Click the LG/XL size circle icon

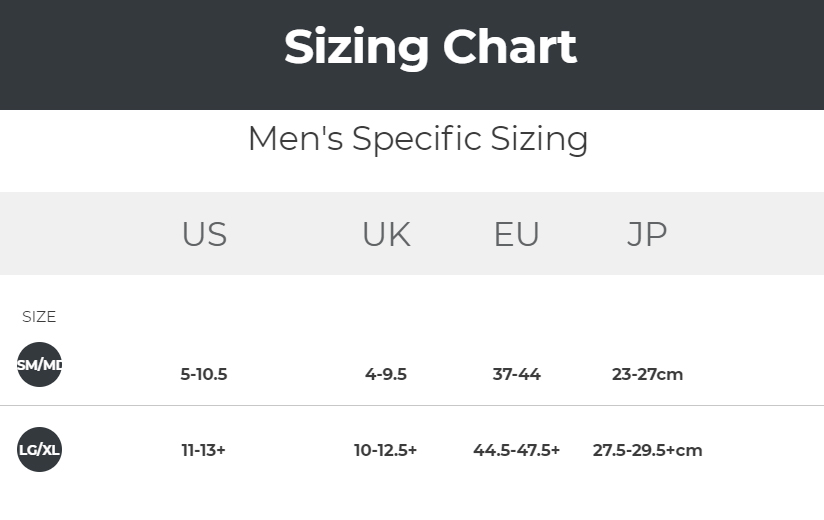click(x=39, y=450)
